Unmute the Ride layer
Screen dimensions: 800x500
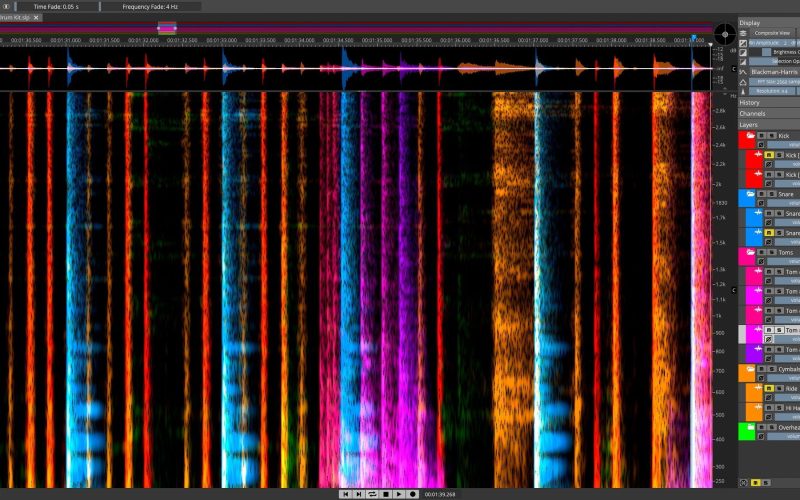pos(769,388)
